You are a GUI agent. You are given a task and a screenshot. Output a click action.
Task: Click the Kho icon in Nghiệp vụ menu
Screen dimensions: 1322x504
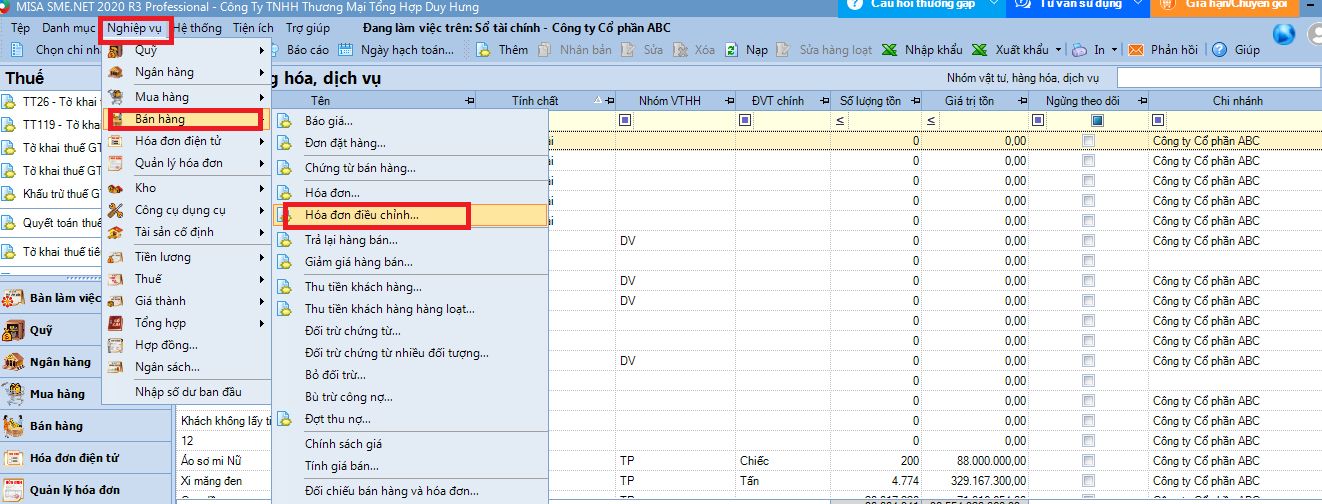pos(116,188)
